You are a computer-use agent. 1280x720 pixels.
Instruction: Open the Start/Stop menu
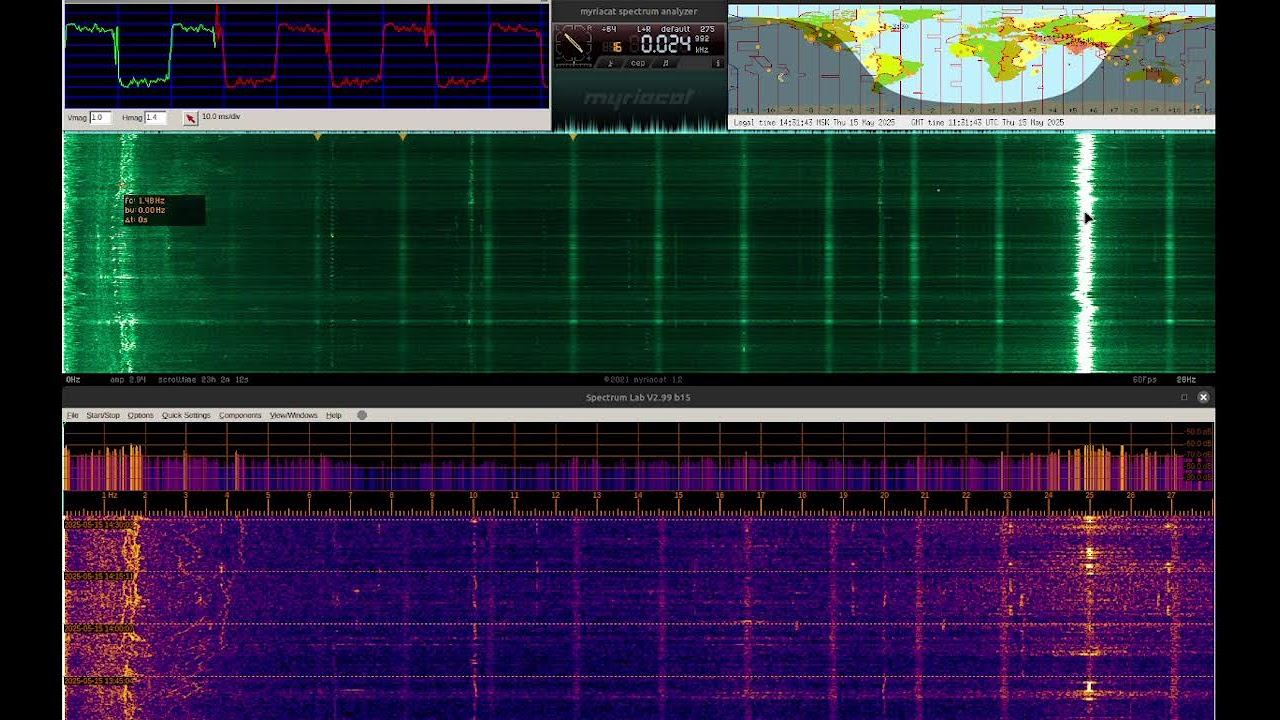click(x=103, y=415)
